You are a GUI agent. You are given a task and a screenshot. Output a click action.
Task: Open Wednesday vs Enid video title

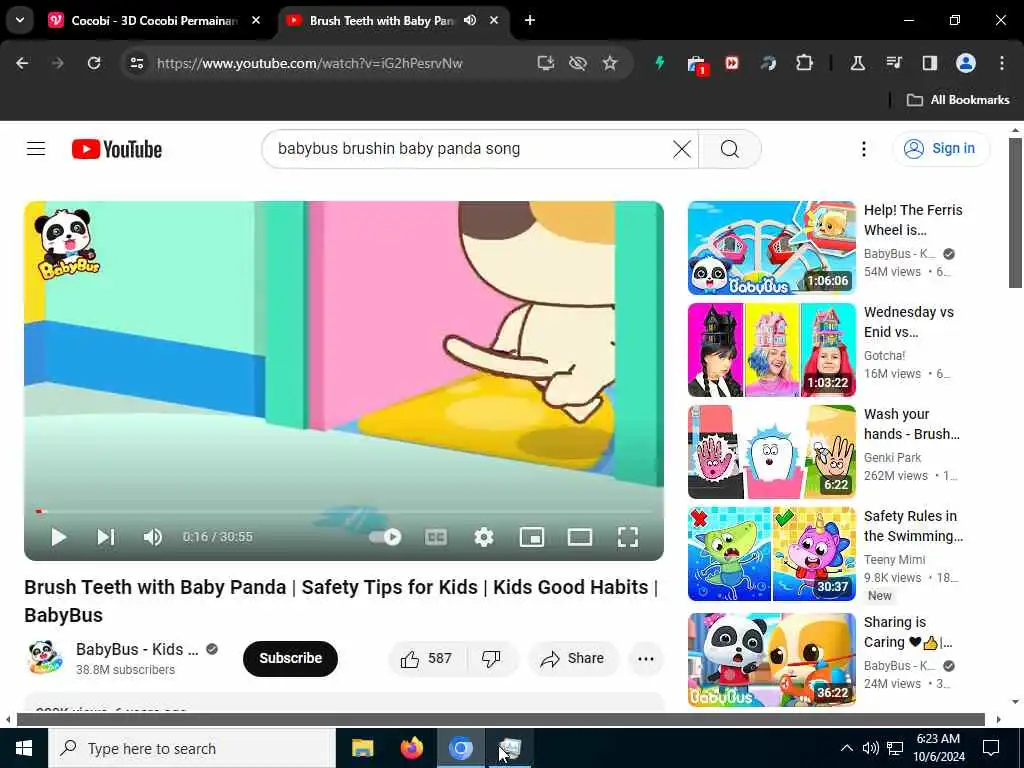click(908, 322)
